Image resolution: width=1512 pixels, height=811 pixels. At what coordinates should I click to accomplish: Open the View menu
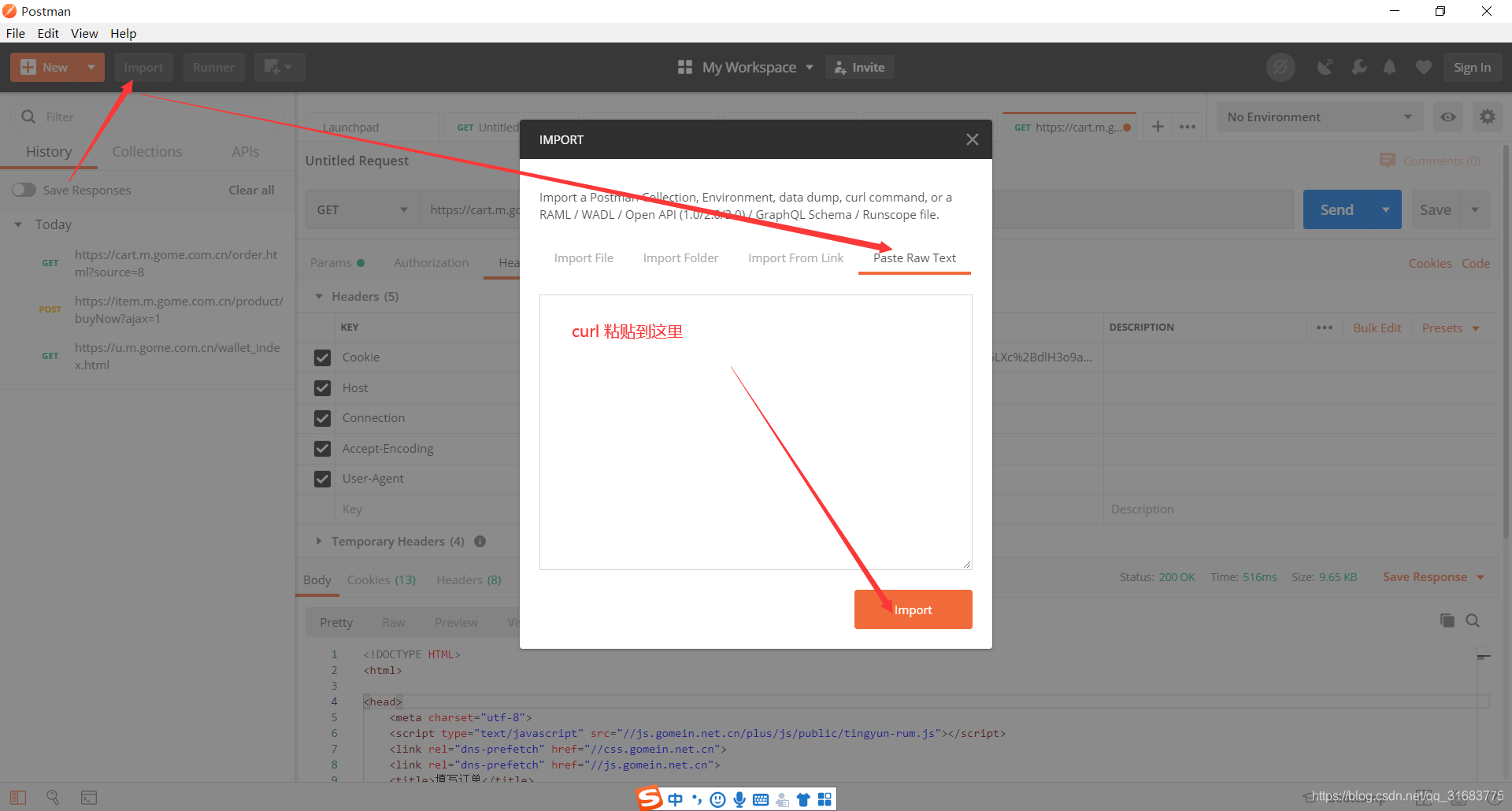click(x=83, y=33)
